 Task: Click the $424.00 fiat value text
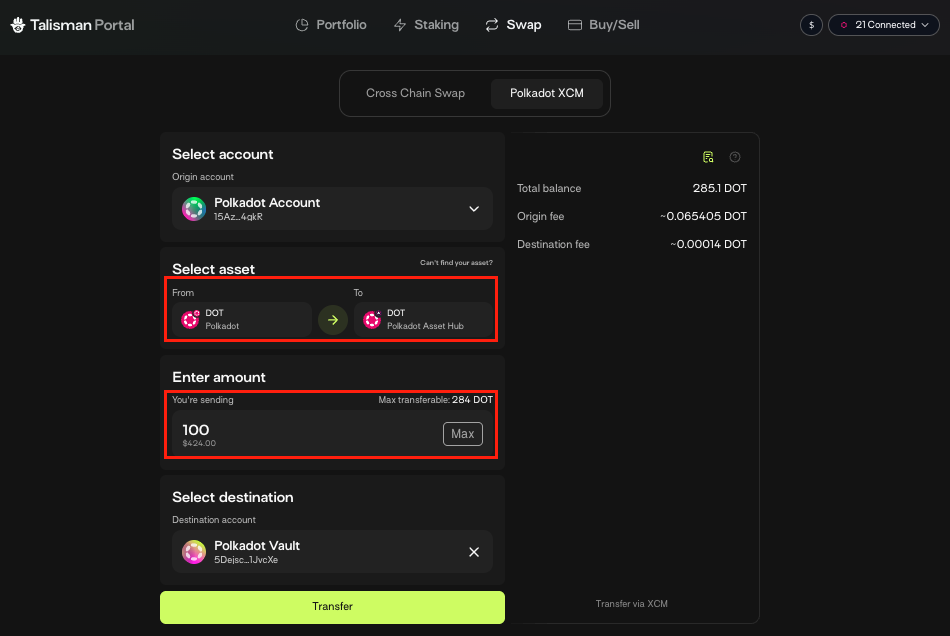point(199,443)
